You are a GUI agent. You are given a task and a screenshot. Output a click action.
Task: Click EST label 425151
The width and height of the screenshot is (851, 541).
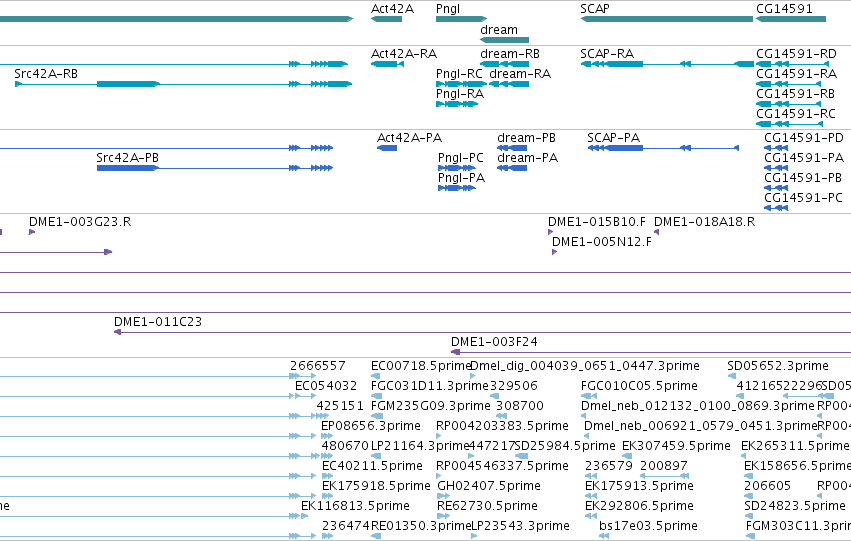tap(340, 406)
